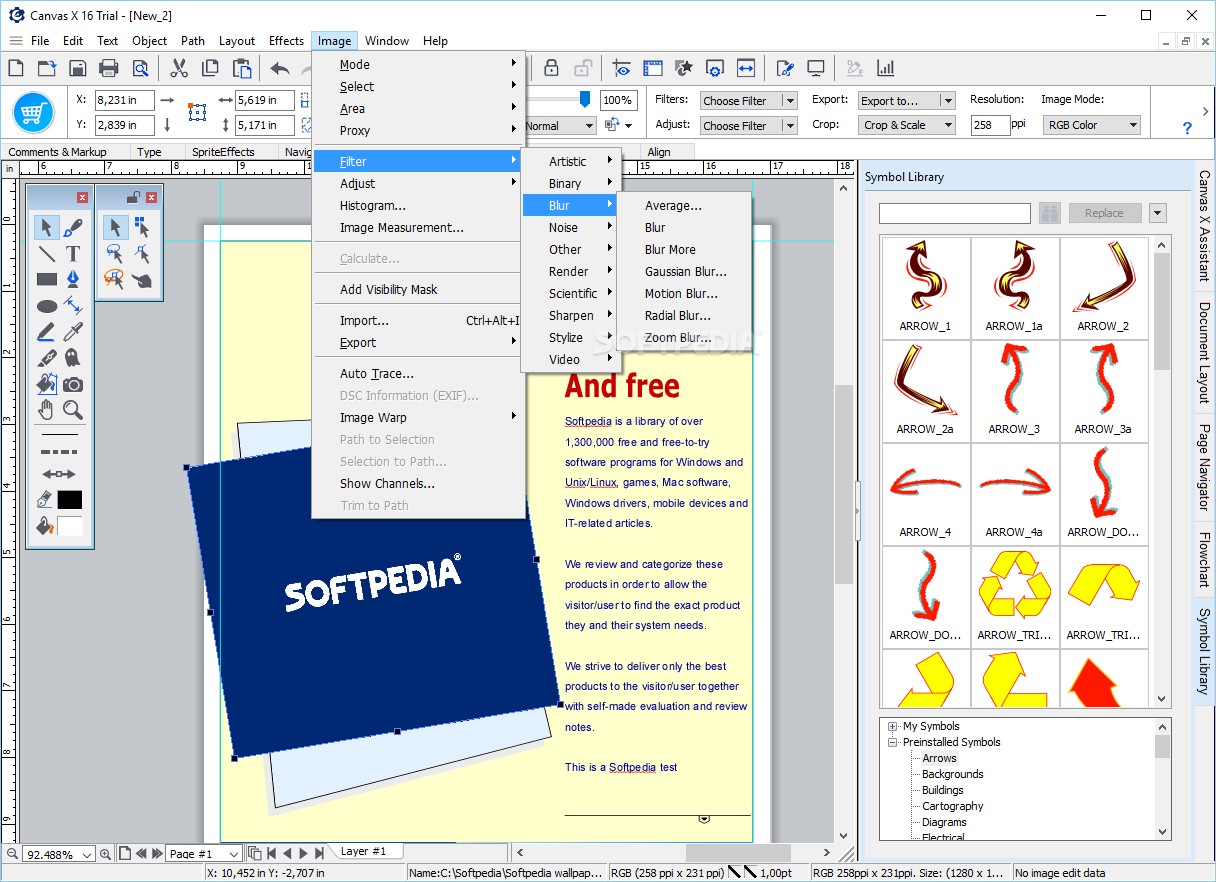Open the Crop & Scale dropdown
Screen dimensions: 1216x882
907,125
